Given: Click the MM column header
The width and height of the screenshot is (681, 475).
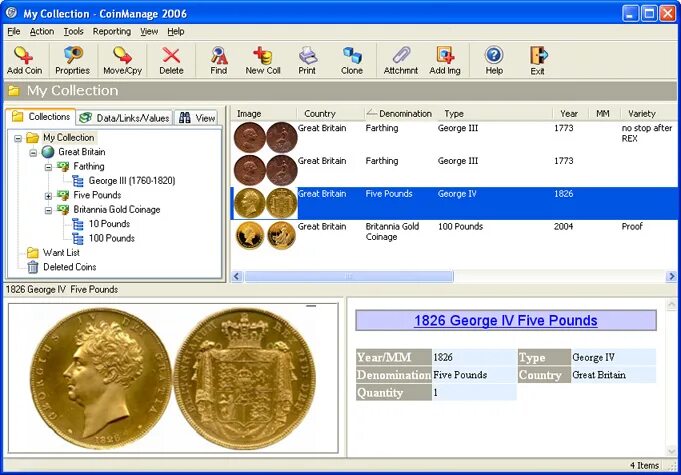Looking at the screenshot, I should pyautogui.click(x=604, y=113).
